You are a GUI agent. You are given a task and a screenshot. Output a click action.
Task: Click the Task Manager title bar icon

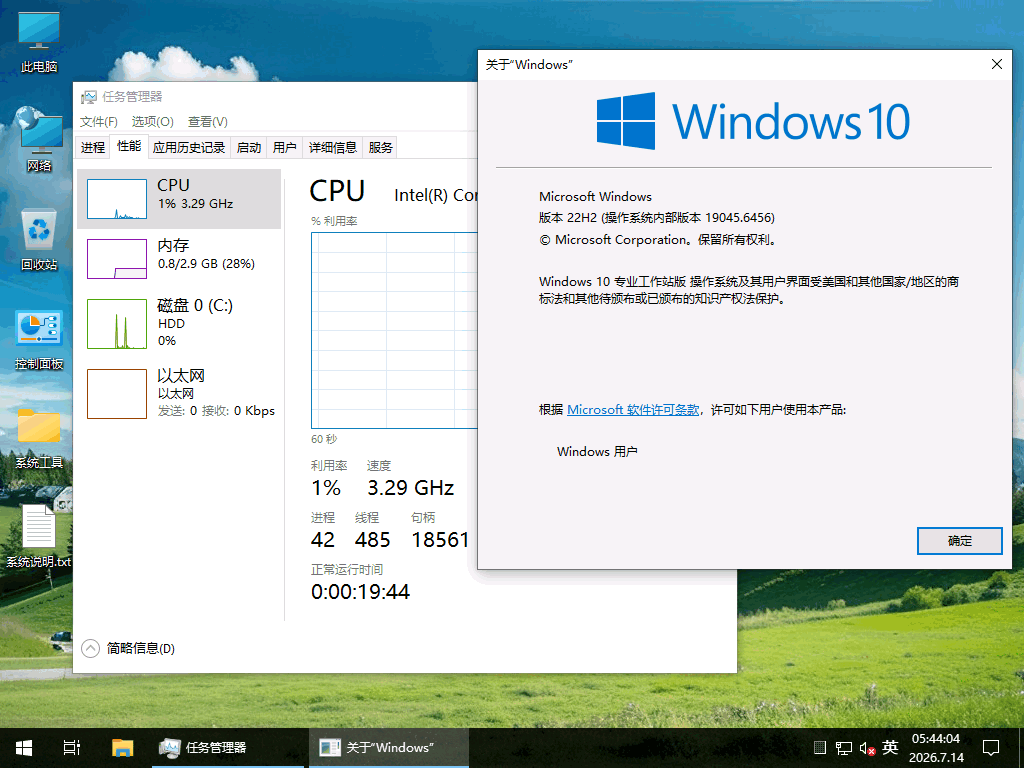click(88, 97)
